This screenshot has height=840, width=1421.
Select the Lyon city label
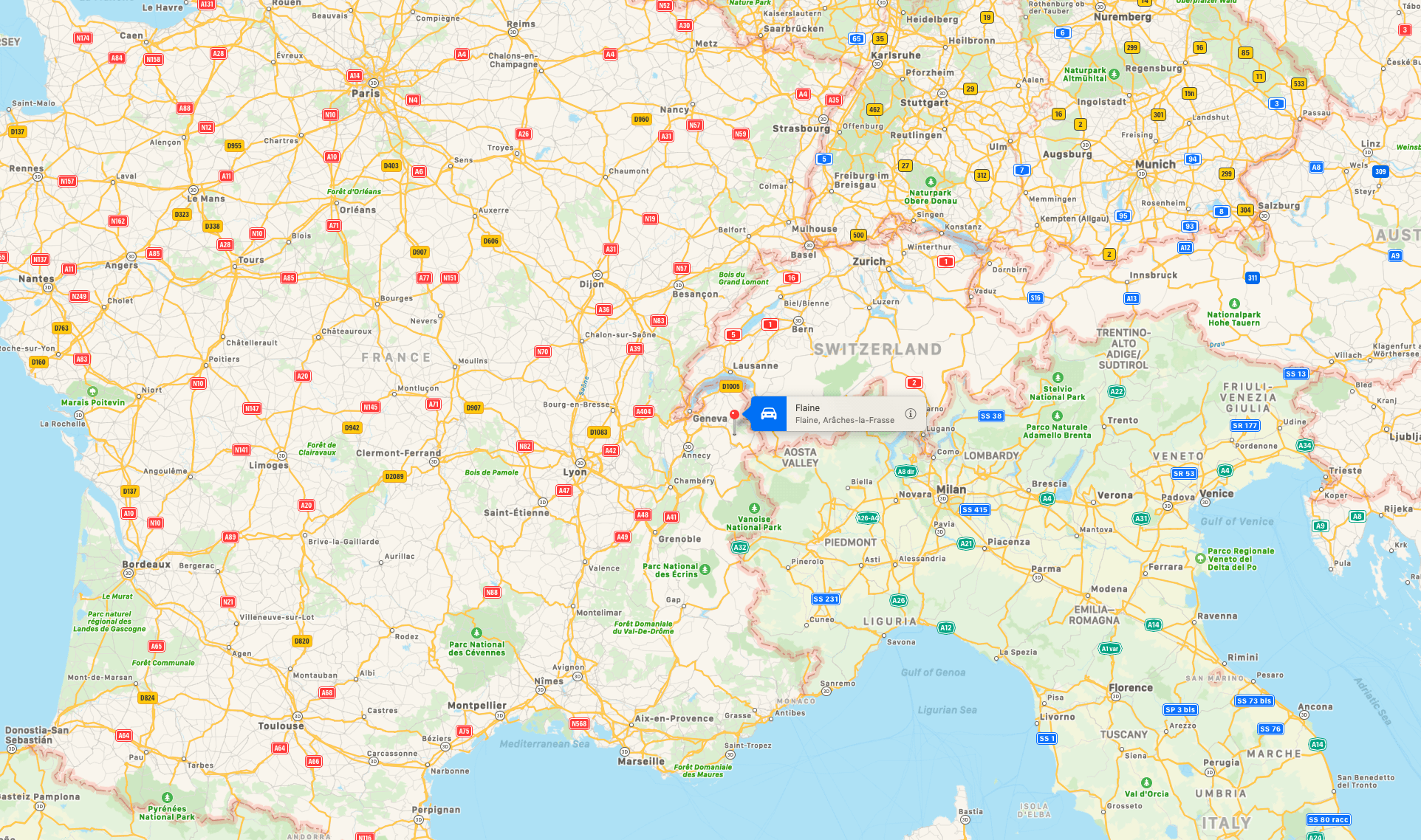click(x=575, y=472)
